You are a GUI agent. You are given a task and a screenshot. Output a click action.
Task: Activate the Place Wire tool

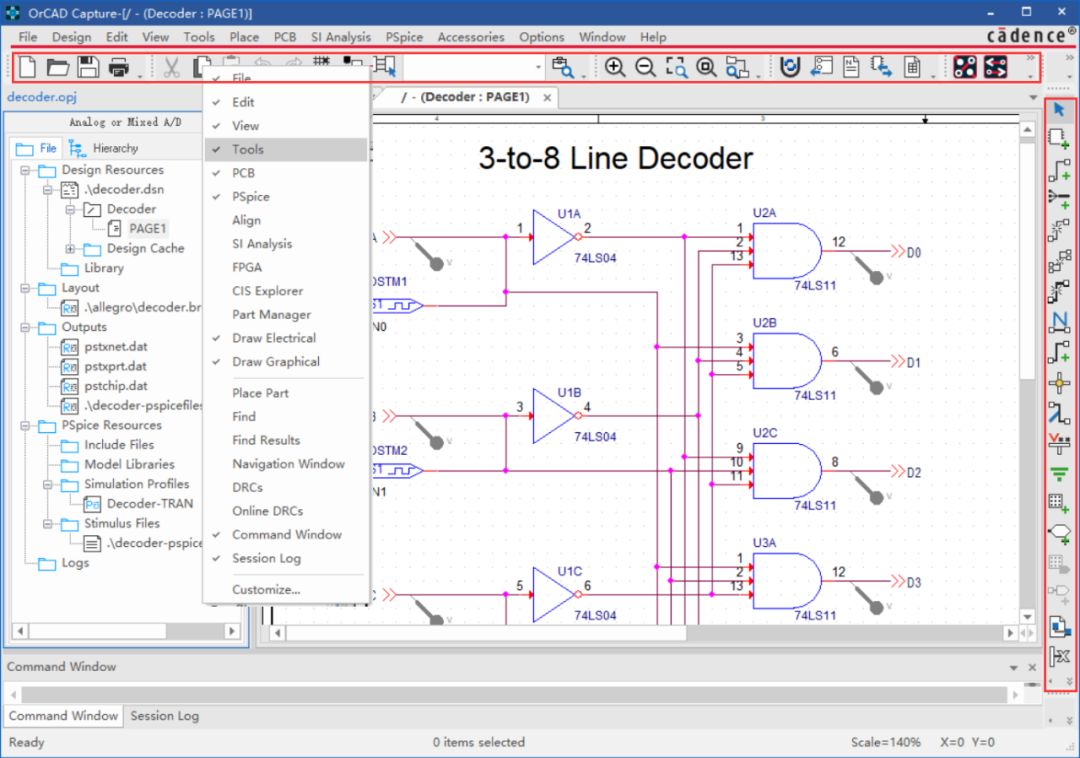point(1059,169)
